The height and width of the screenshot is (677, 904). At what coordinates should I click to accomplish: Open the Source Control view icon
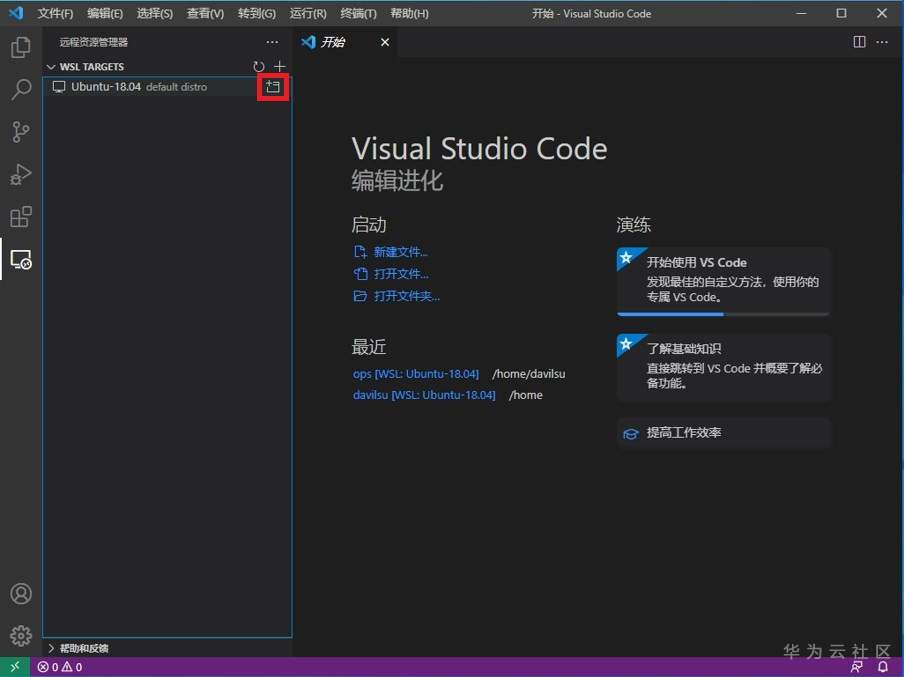(21, 132)
